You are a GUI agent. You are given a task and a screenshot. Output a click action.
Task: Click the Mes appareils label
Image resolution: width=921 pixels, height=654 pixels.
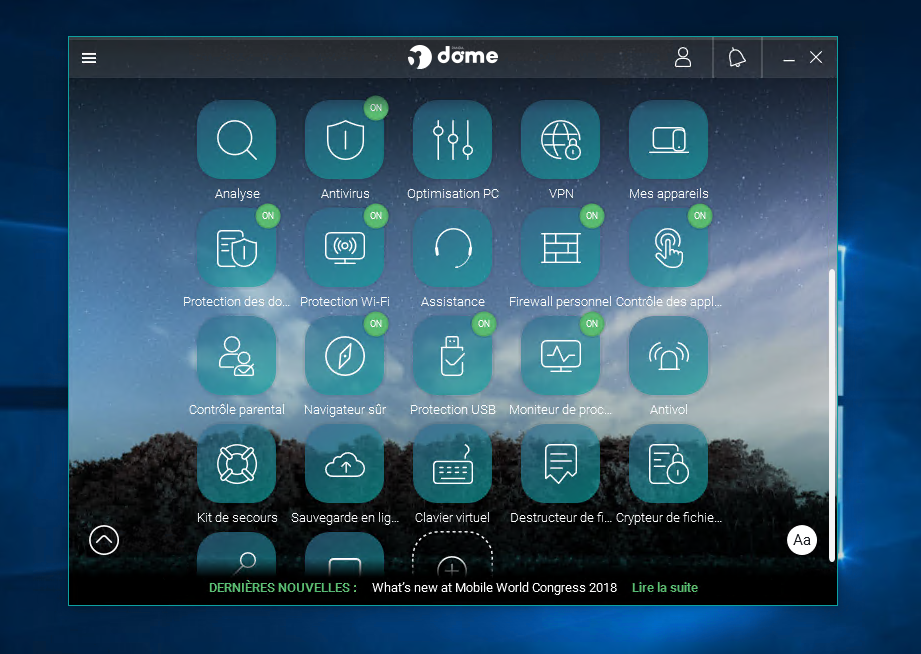point(668,193)
